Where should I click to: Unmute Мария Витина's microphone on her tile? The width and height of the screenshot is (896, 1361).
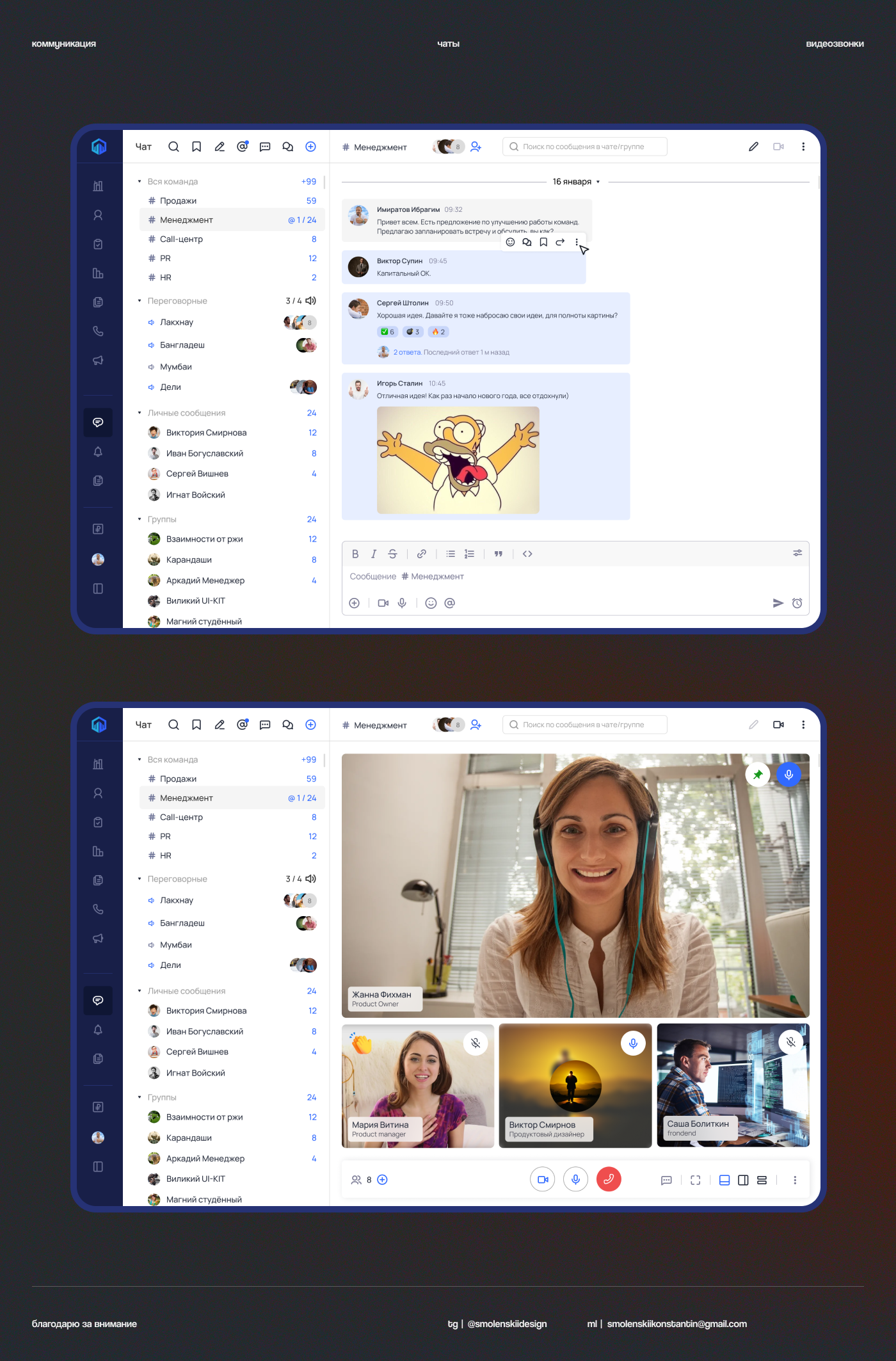click(x=476, y=1043)
